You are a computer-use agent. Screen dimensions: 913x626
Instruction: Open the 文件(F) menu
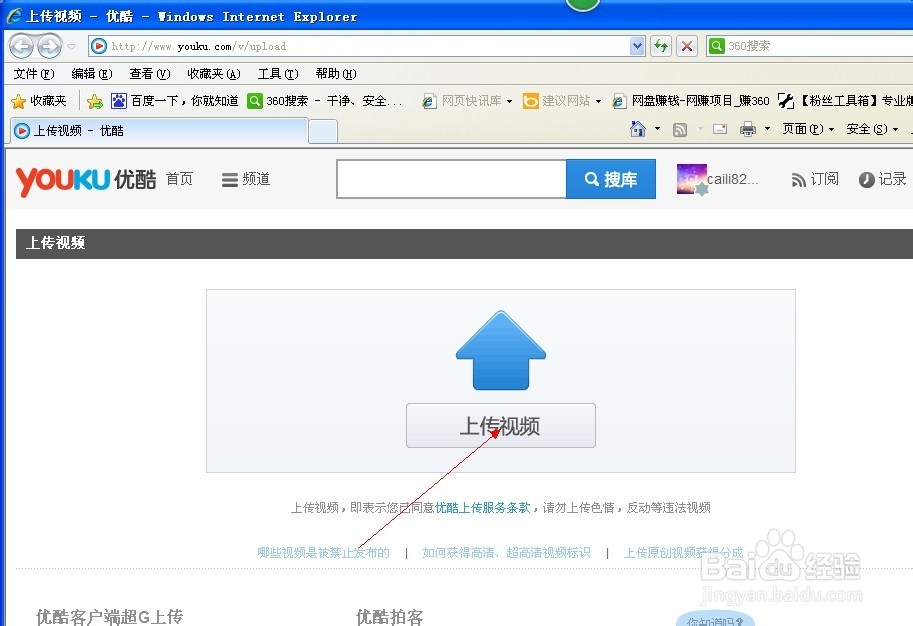34,74
